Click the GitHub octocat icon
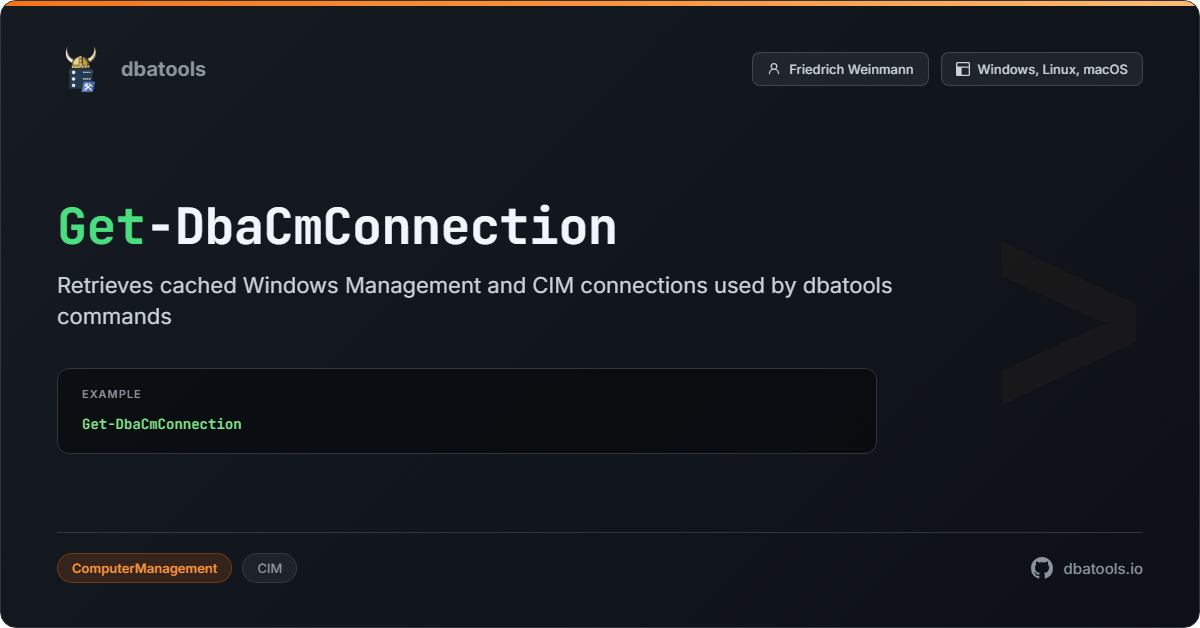Viewport: 1200px width, 628px height. point(1042,568)
